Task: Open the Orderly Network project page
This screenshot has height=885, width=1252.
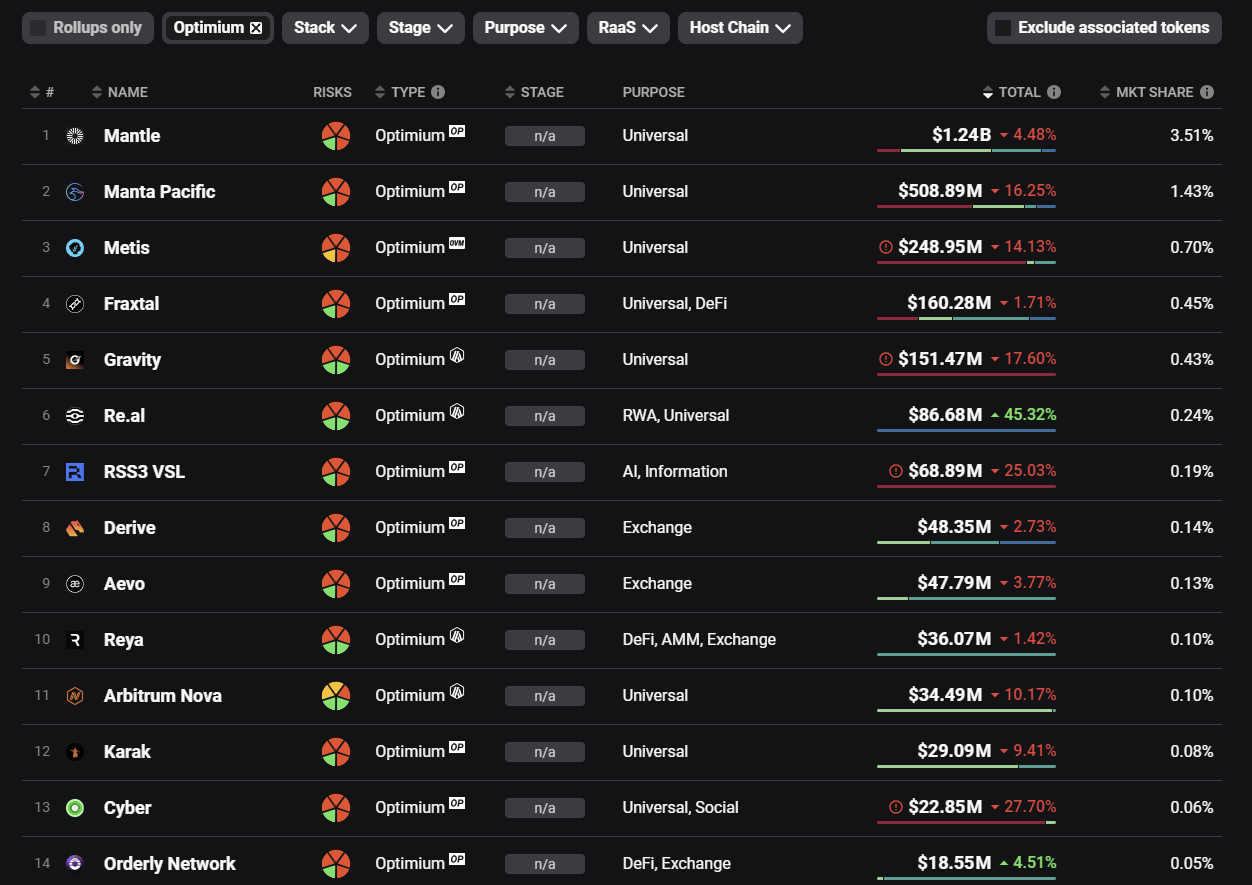Action: point(169,864)
